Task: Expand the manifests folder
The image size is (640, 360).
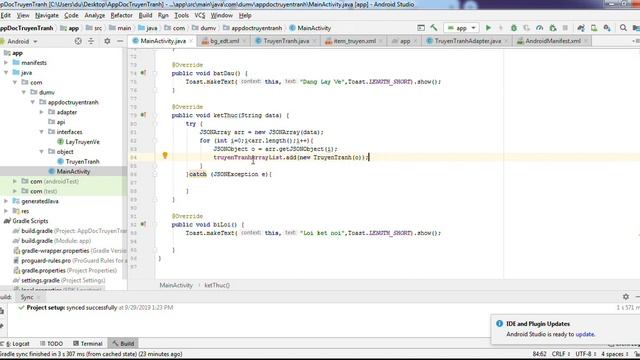Action: click(x=6, y=63)
